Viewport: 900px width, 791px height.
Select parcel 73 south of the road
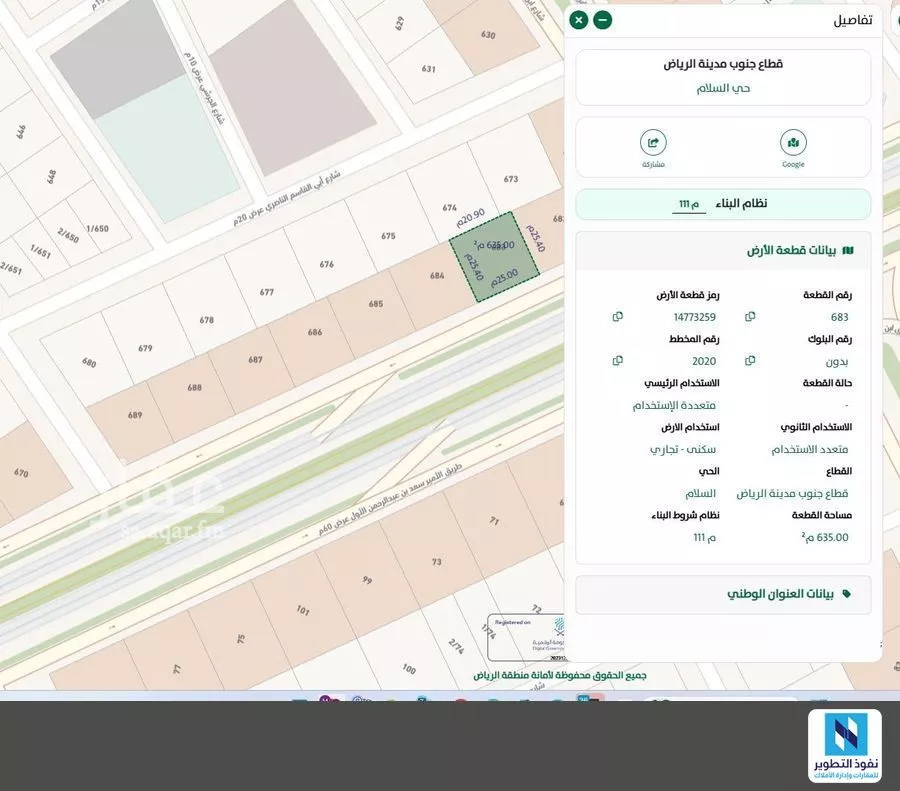click(x=437, y=562)
